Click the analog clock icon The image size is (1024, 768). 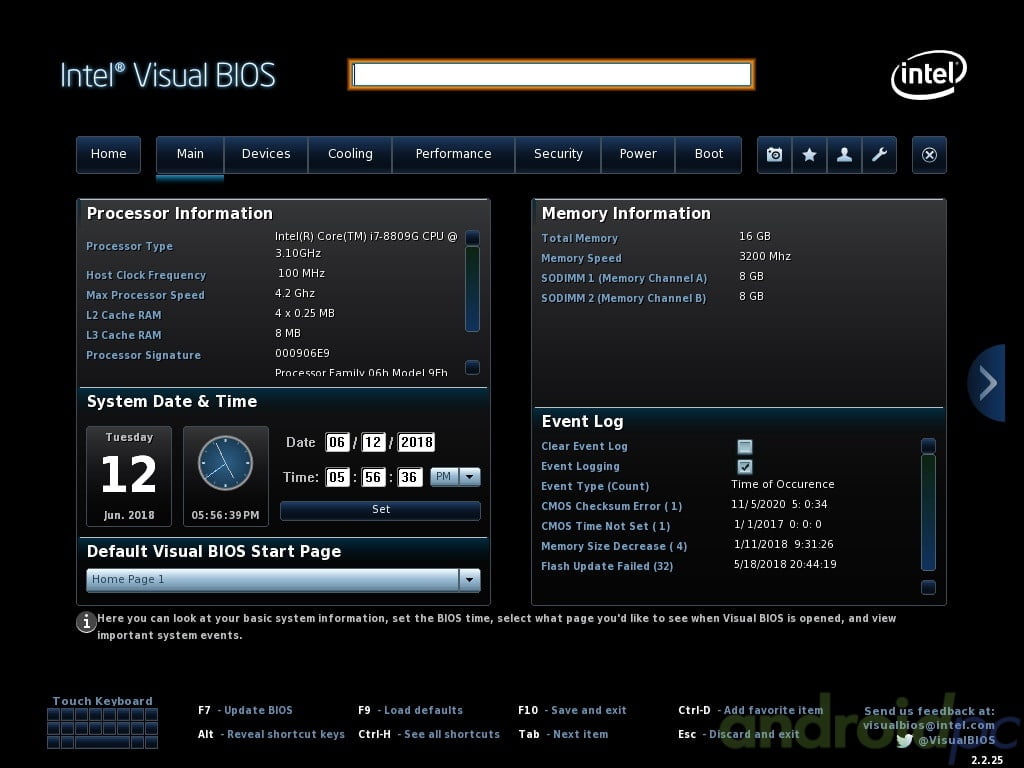225,463
